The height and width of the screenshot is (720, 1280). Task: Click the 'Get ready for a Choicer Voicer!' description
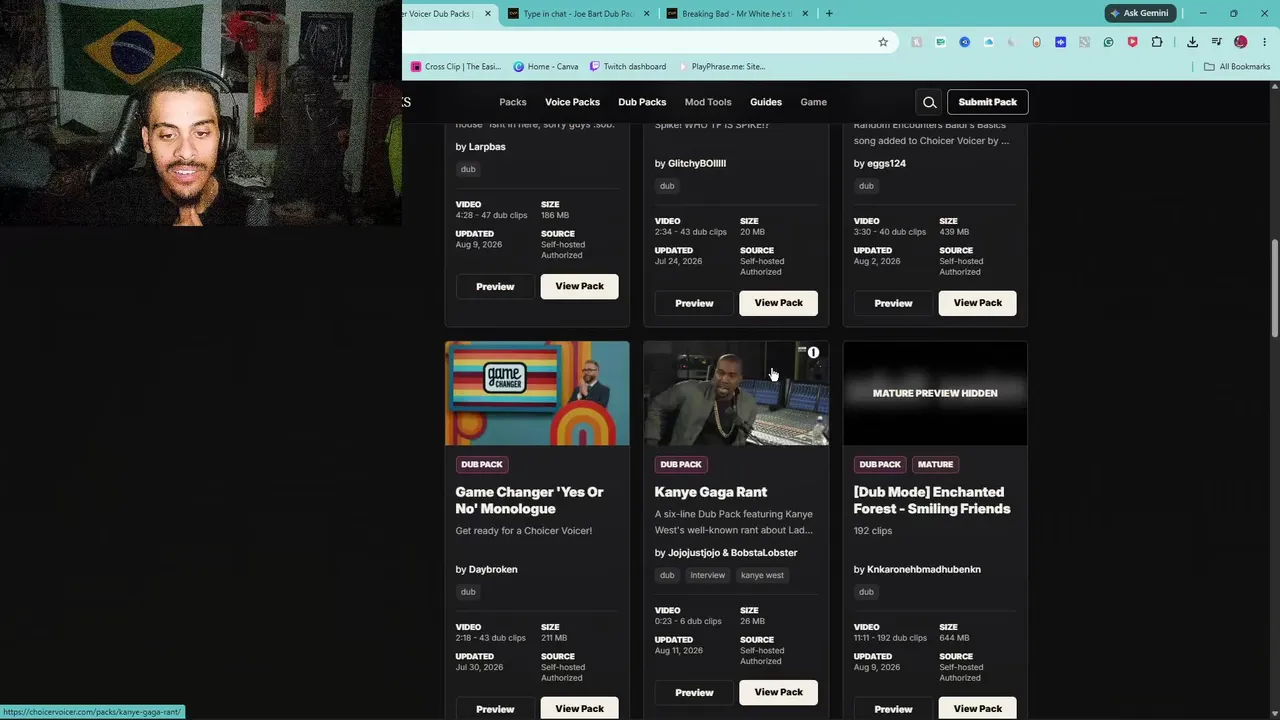pyautogui.click(x=524, y=531)
